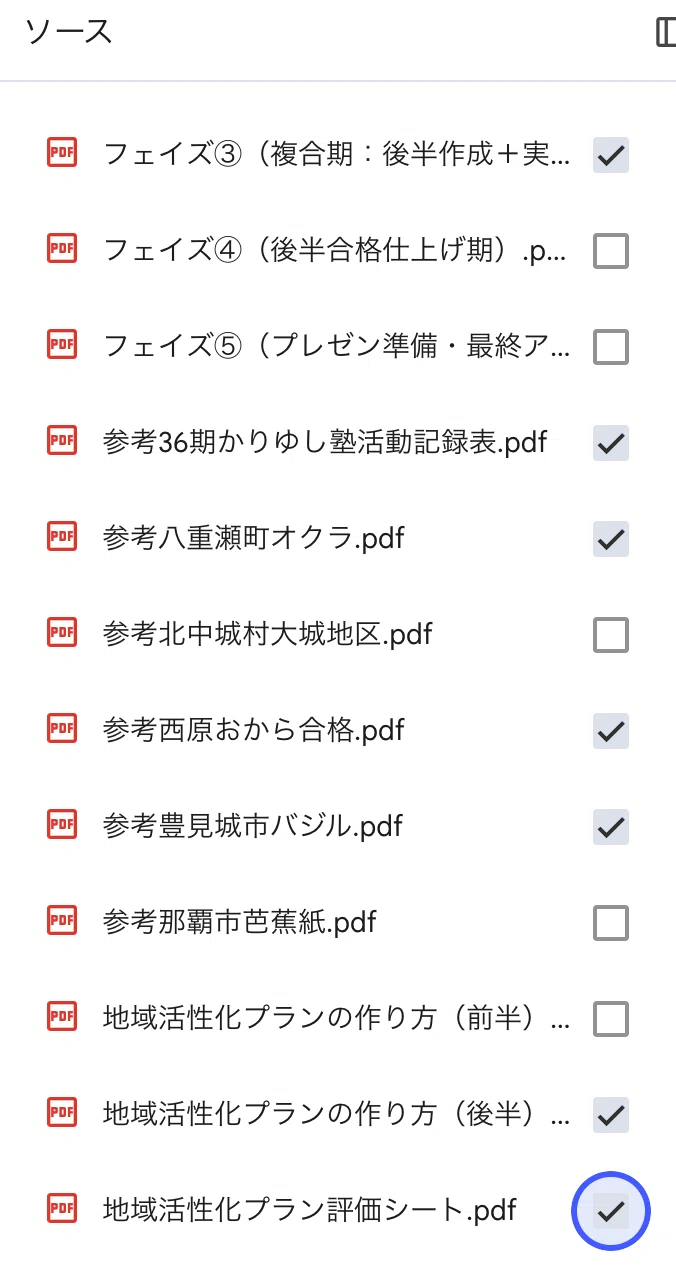Uncheck 地域活性化プラン評価シート.pdf checkbox

point(611,1211)
